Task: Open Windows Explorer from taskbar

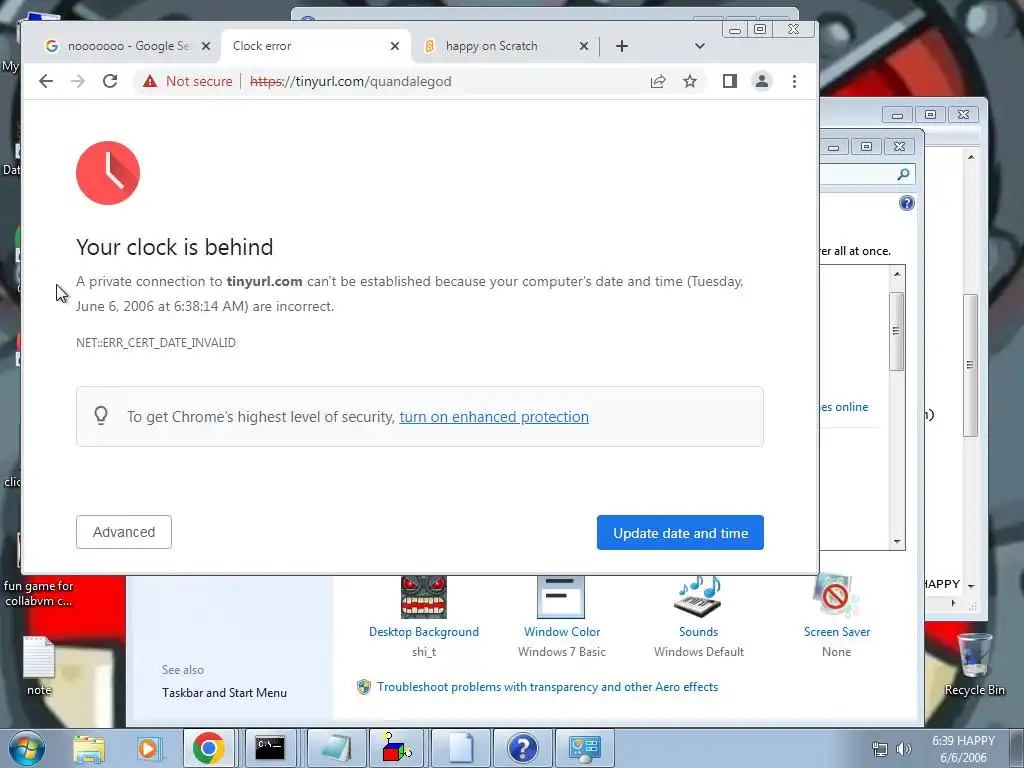Action: [89, 748]
